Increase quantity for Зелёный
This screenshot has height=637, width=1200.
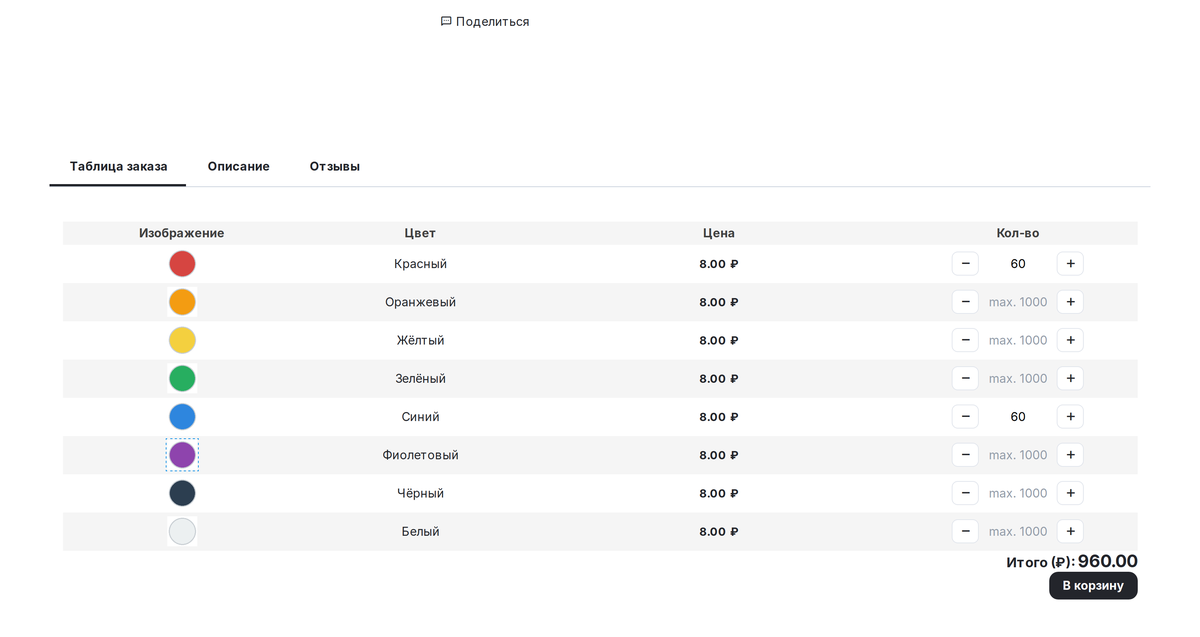pyautogui.click(x=1070, y=378)
